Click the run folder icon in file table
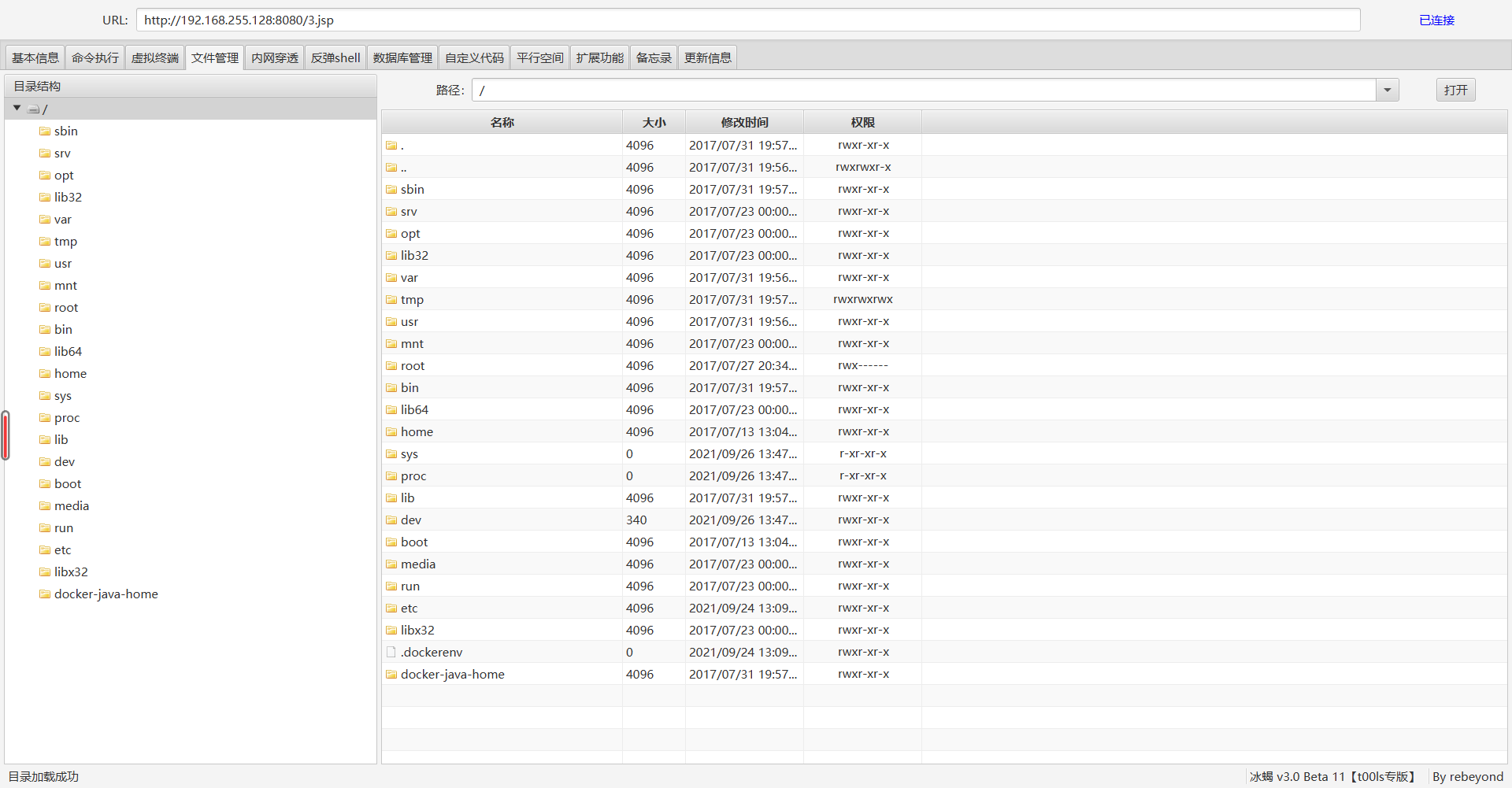The height and width of the screenshot is (788, 1512). [x=391, y=586]
